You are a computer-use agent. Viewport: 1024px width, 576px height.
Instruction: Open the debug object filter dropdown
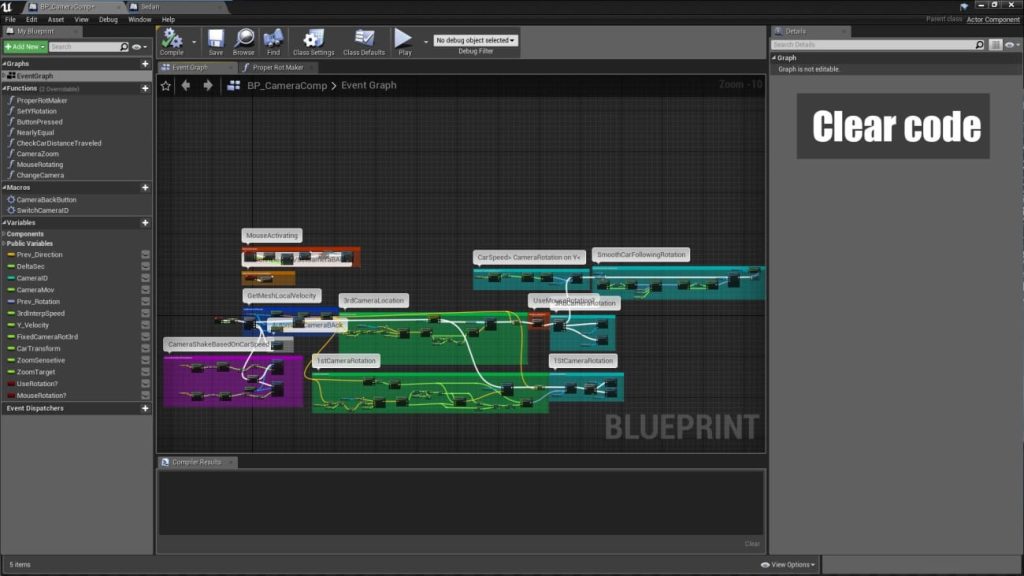pos(475,40)
